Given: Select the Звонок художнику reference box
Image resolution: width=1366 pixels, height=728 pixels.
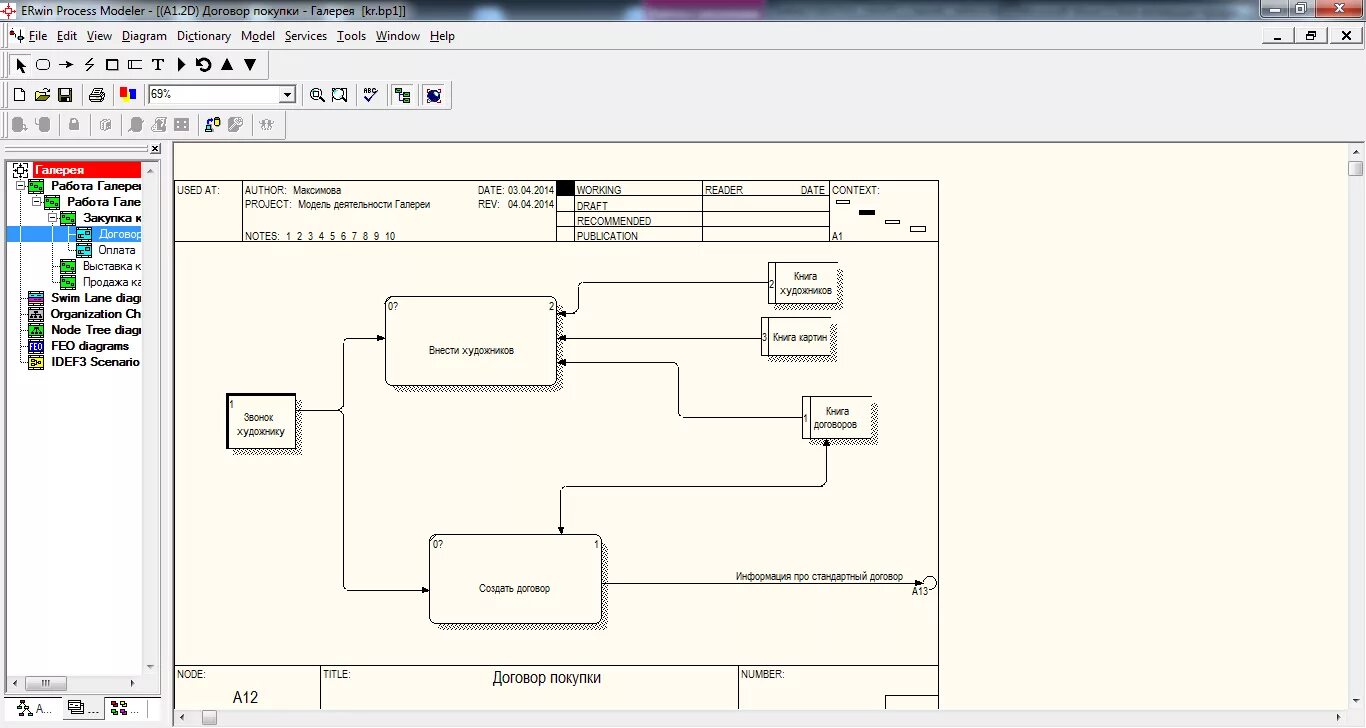Looking at the screenshot, I should [x=263, y=424].
